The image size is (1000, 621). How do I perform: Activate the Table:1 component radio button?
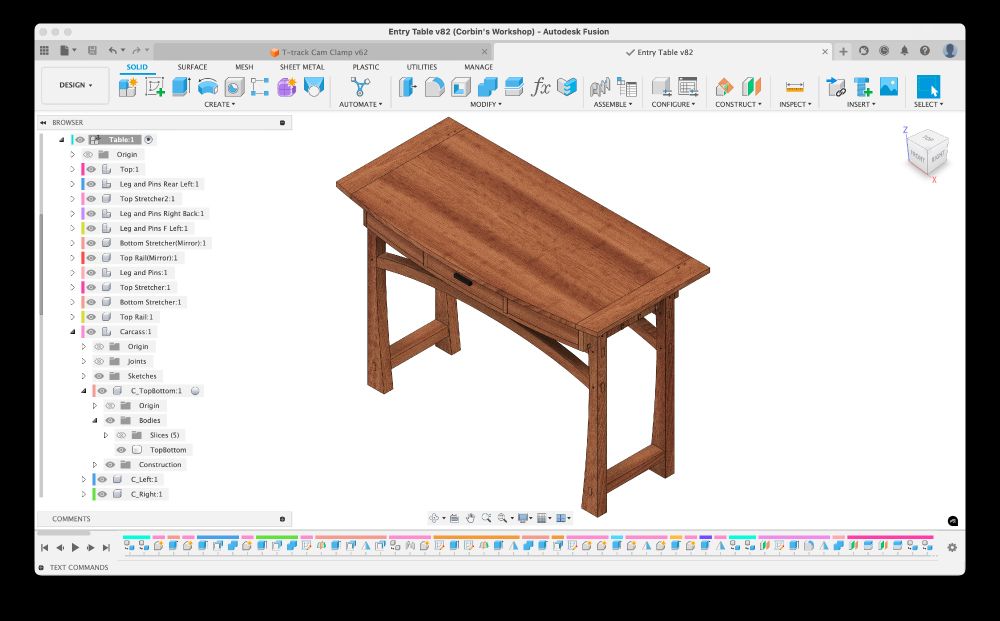pos(149,140)
